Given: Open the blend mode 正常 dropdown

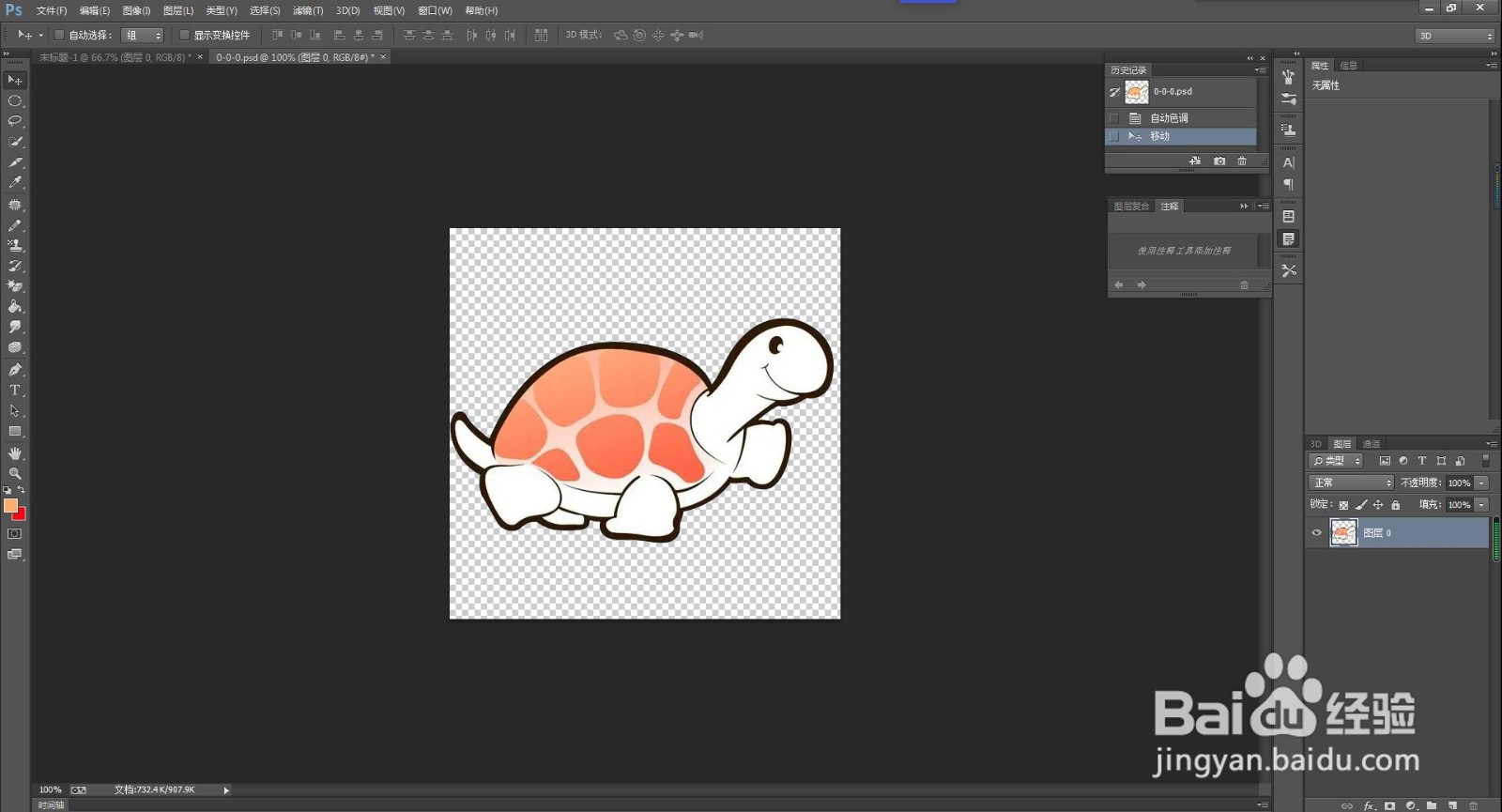Looking at the screenshot, I should tap(1352, 483).
